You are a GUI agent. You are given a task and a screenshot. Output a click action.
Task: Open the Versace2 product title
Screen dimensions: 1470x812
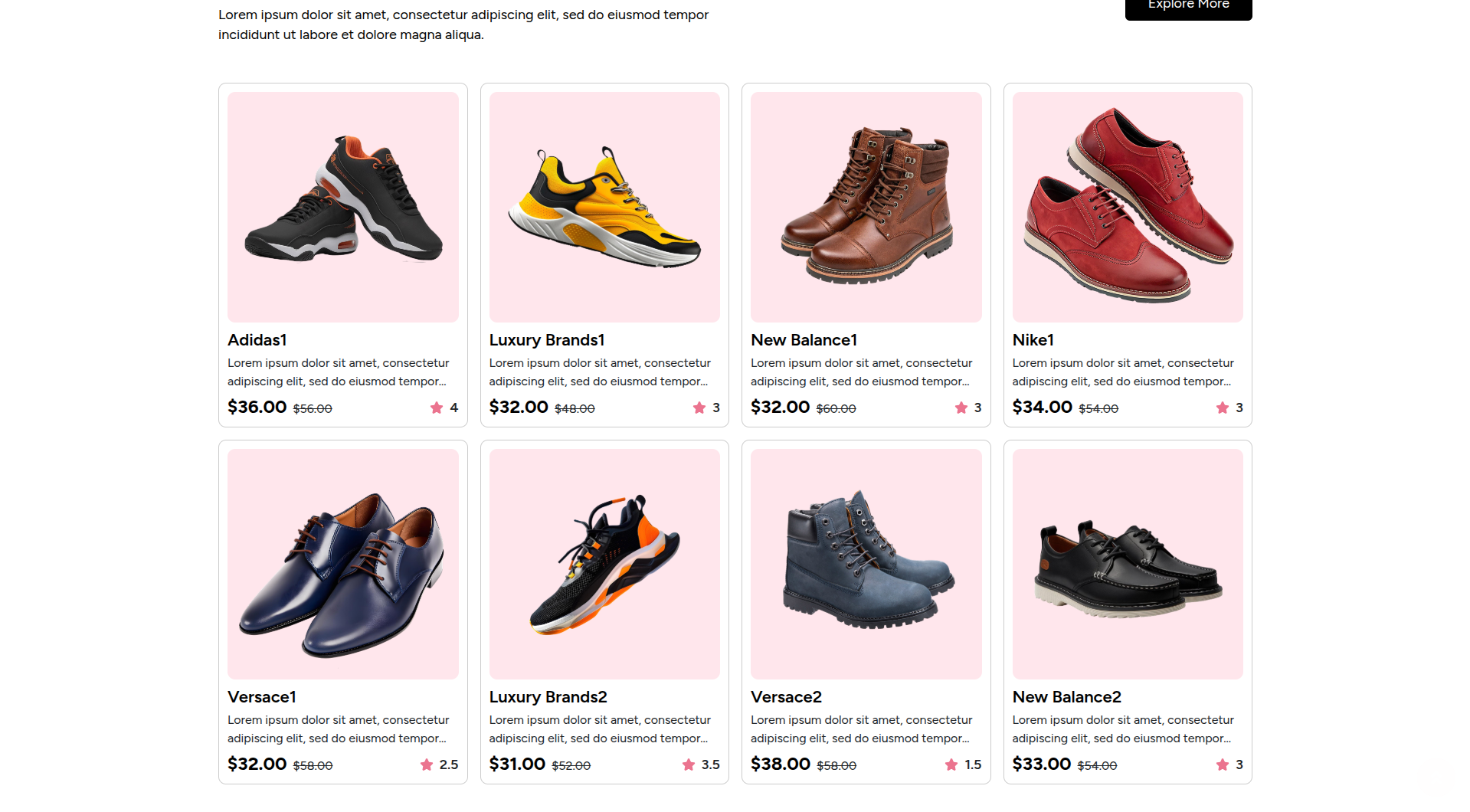786,697
